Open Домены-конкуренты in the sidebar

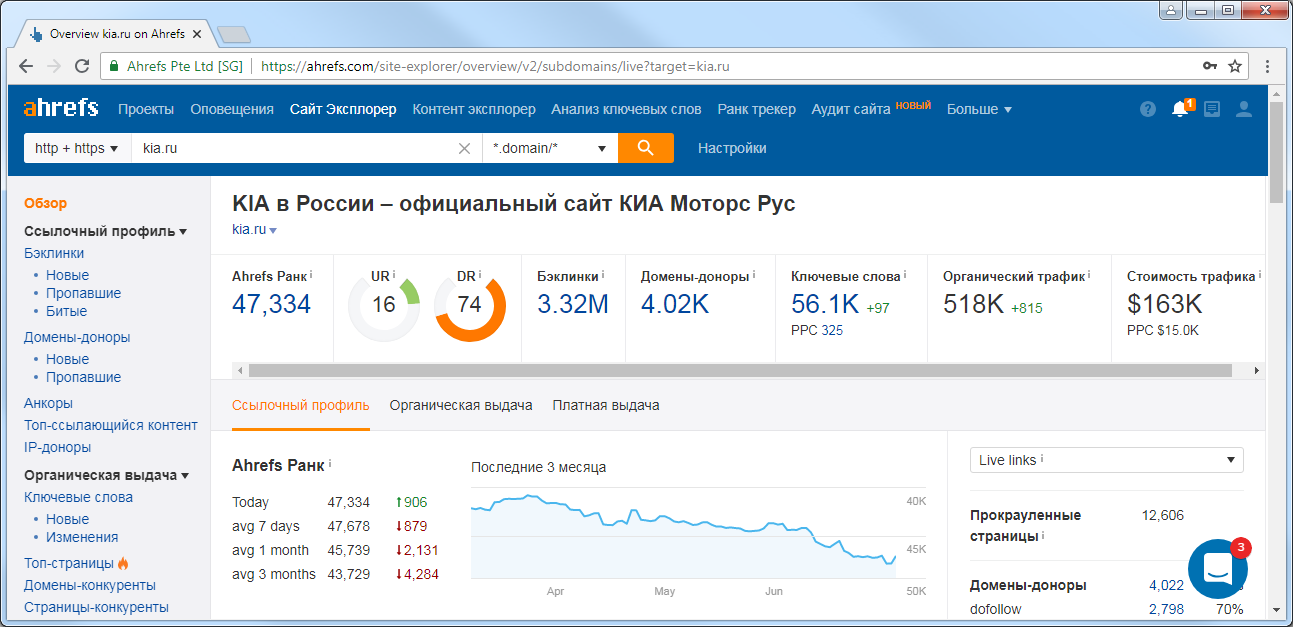point(90,585)
